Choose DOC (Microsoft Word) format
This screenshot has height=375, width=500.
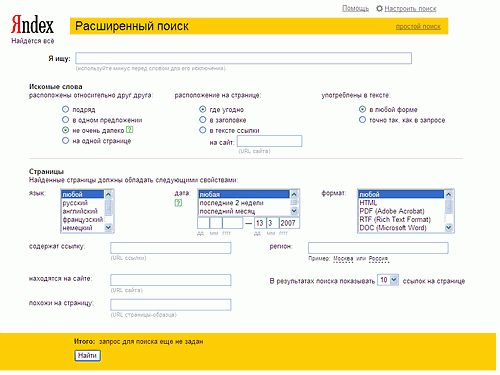[401, 228]
